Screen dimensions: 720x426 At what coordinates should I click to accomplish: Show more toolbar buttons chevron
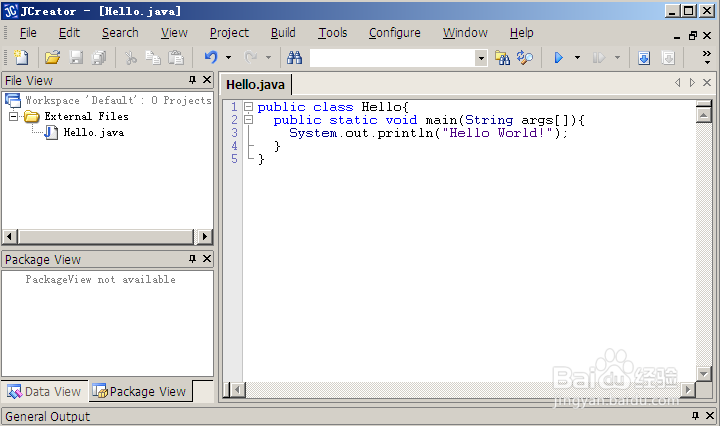pyautogui.click(x=707, y=57)
